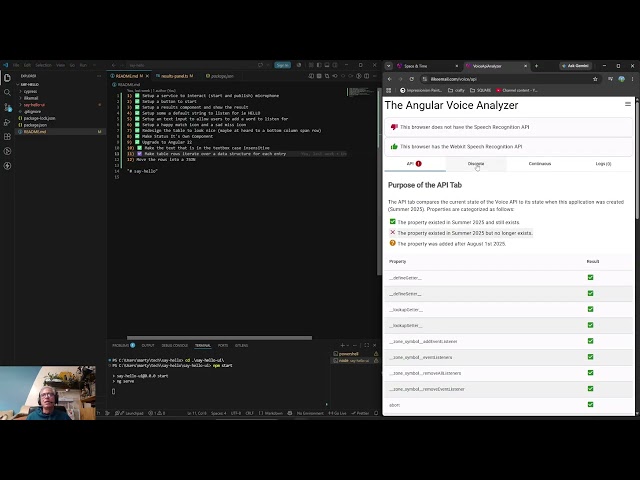Viewport: 640px width, 480px height.
Task: Toggle checkbox for 'Make Status It's Own Component'
Action: tap(138, 136)
